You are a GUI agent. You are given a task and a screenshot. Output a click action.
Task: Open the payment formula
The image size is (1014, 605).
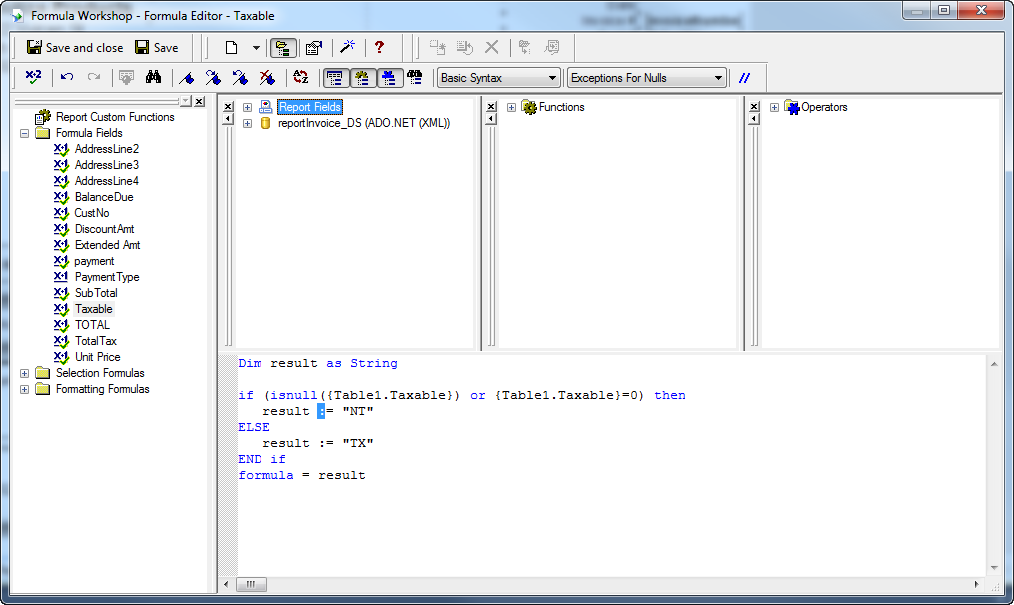[x=94, y=261]
